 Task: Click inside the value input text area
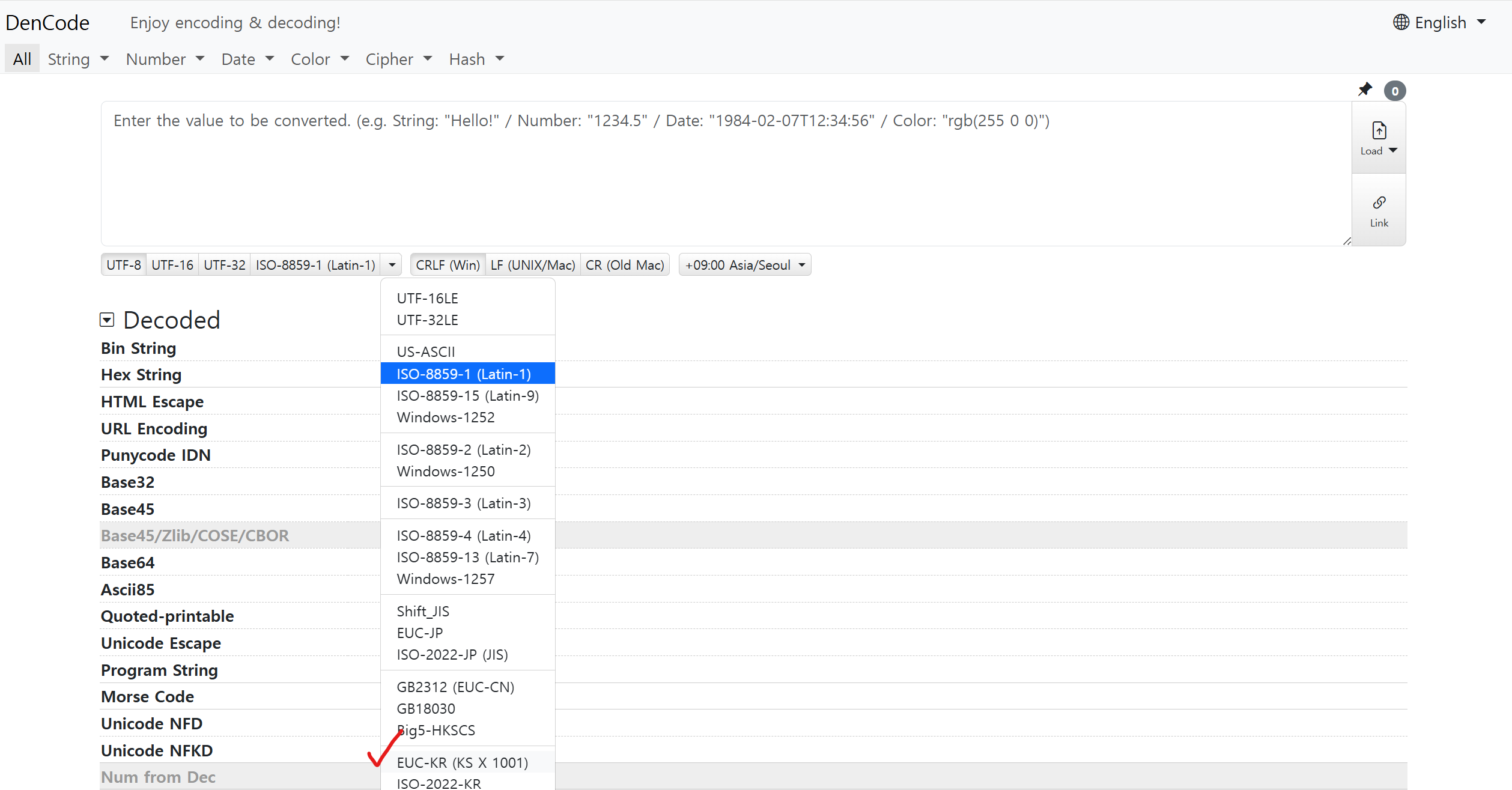[721, 180]
